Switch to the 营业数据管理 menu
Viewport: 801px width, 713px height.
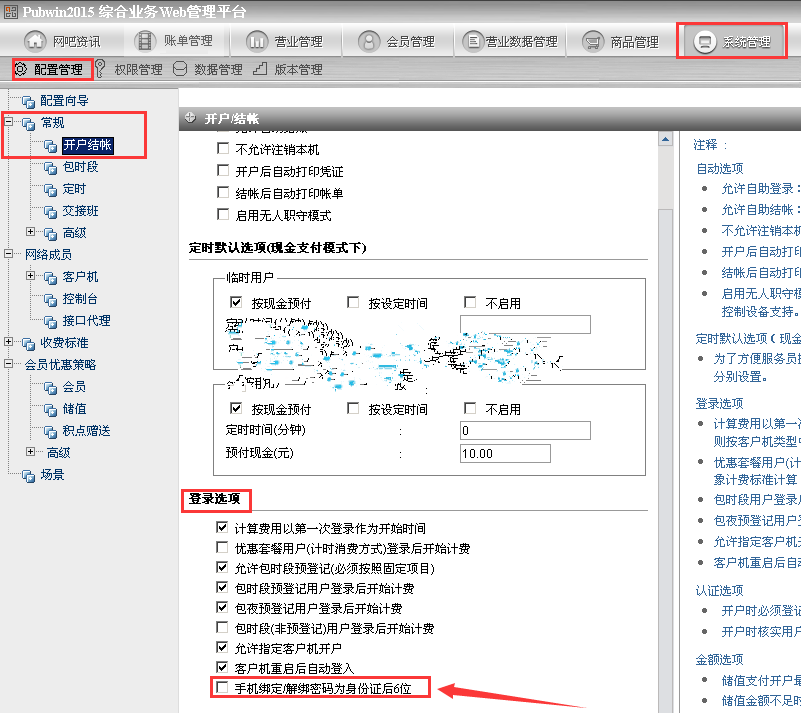pos(511,42)
